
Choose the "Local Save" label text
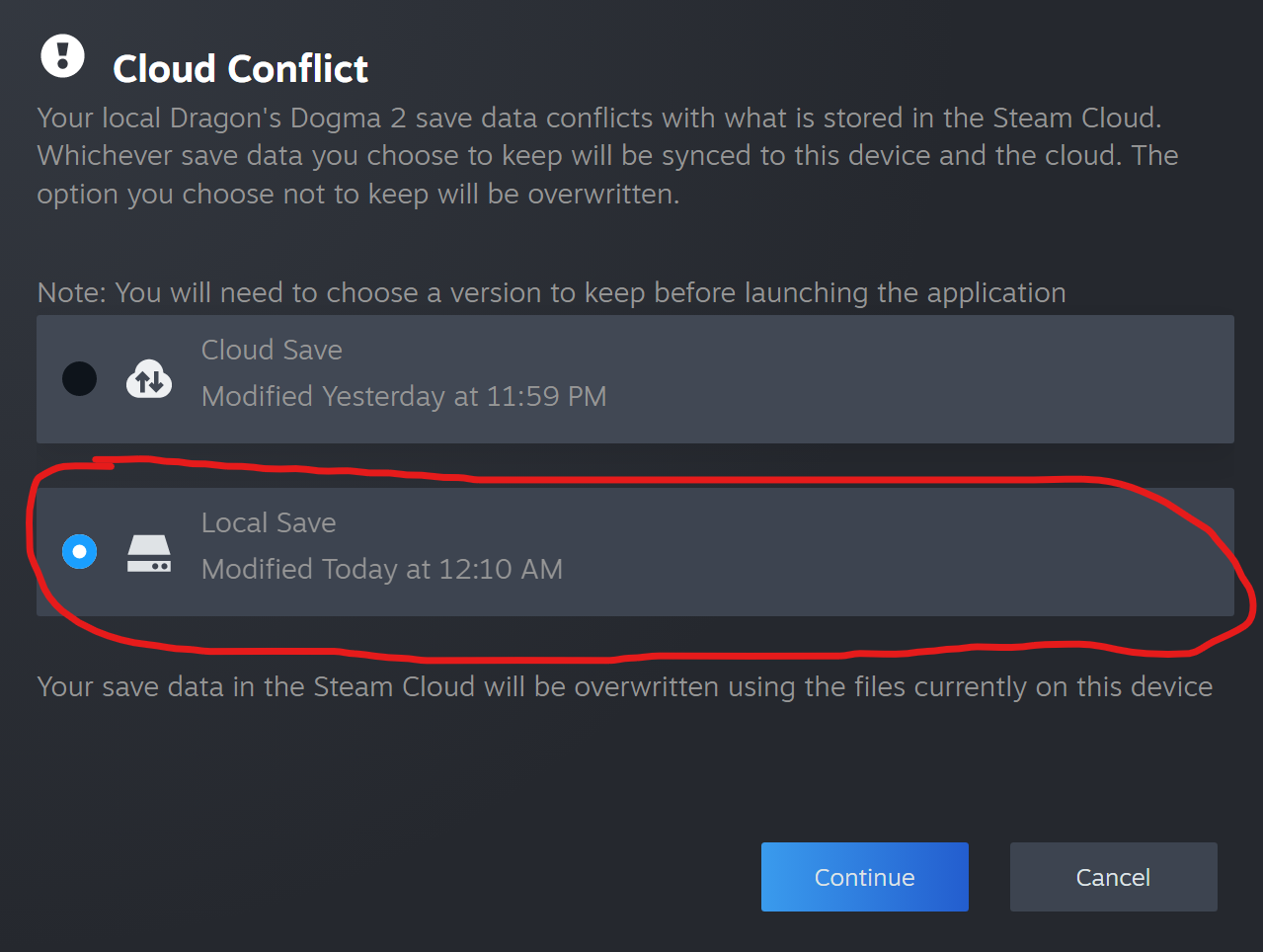pyautogui.click(x=269, y=523)
